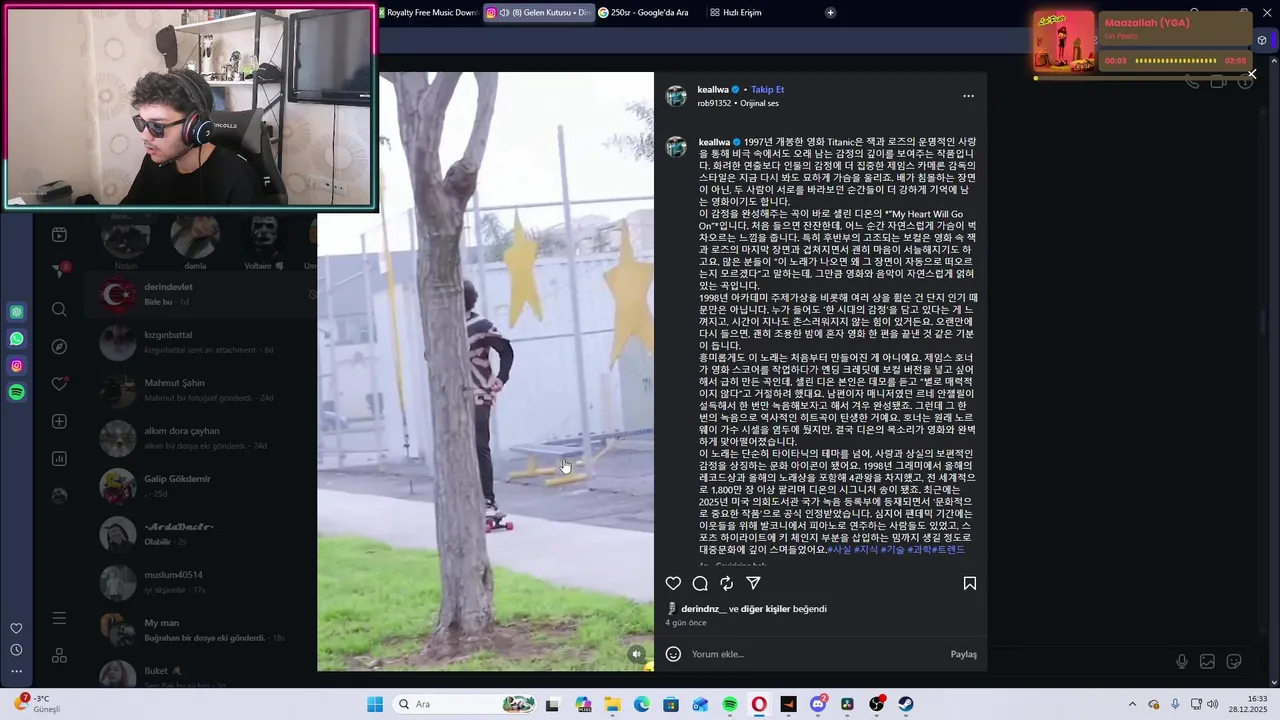The width and height of the screenshot is (1280, 720).
Task: Open the Mahmut Şahin conversation
Action: (200, 390)
